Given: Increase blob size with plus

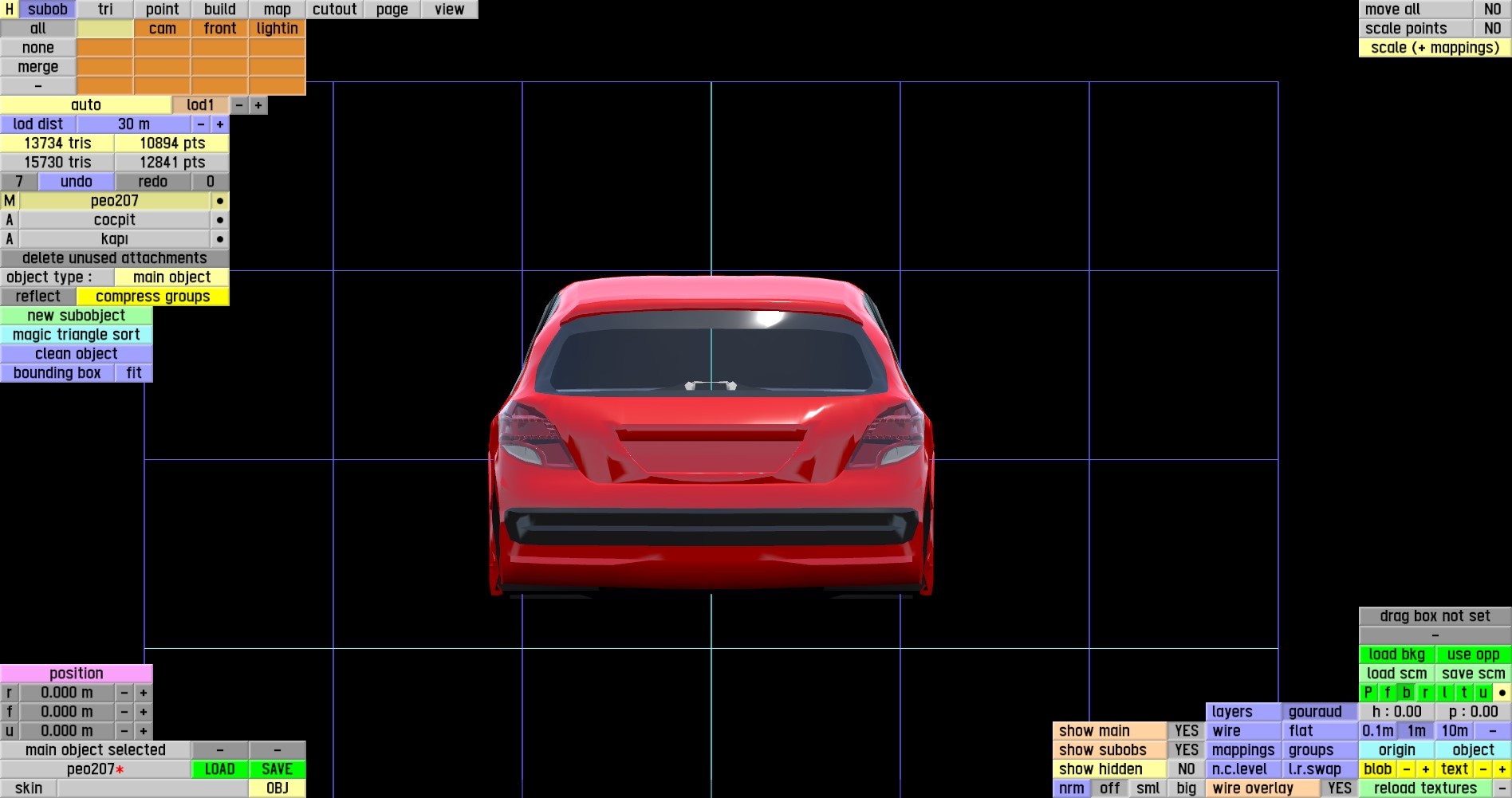Looking at the screenshot, I should tap(1426, 769).
